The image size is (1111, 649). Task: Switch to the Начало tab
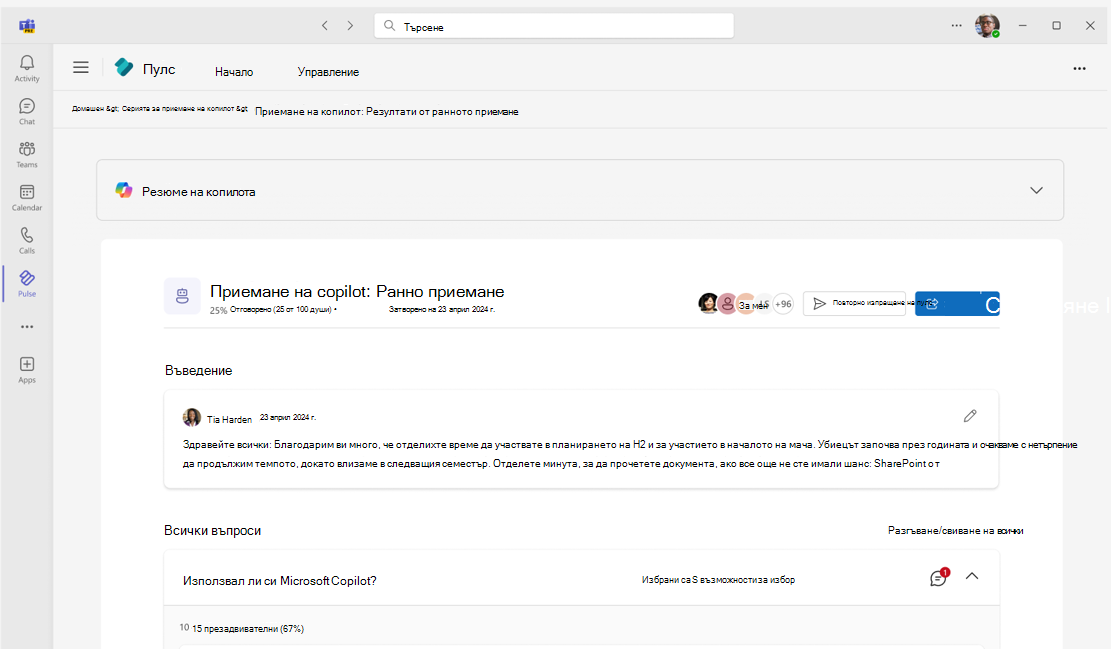pos(234,71)
